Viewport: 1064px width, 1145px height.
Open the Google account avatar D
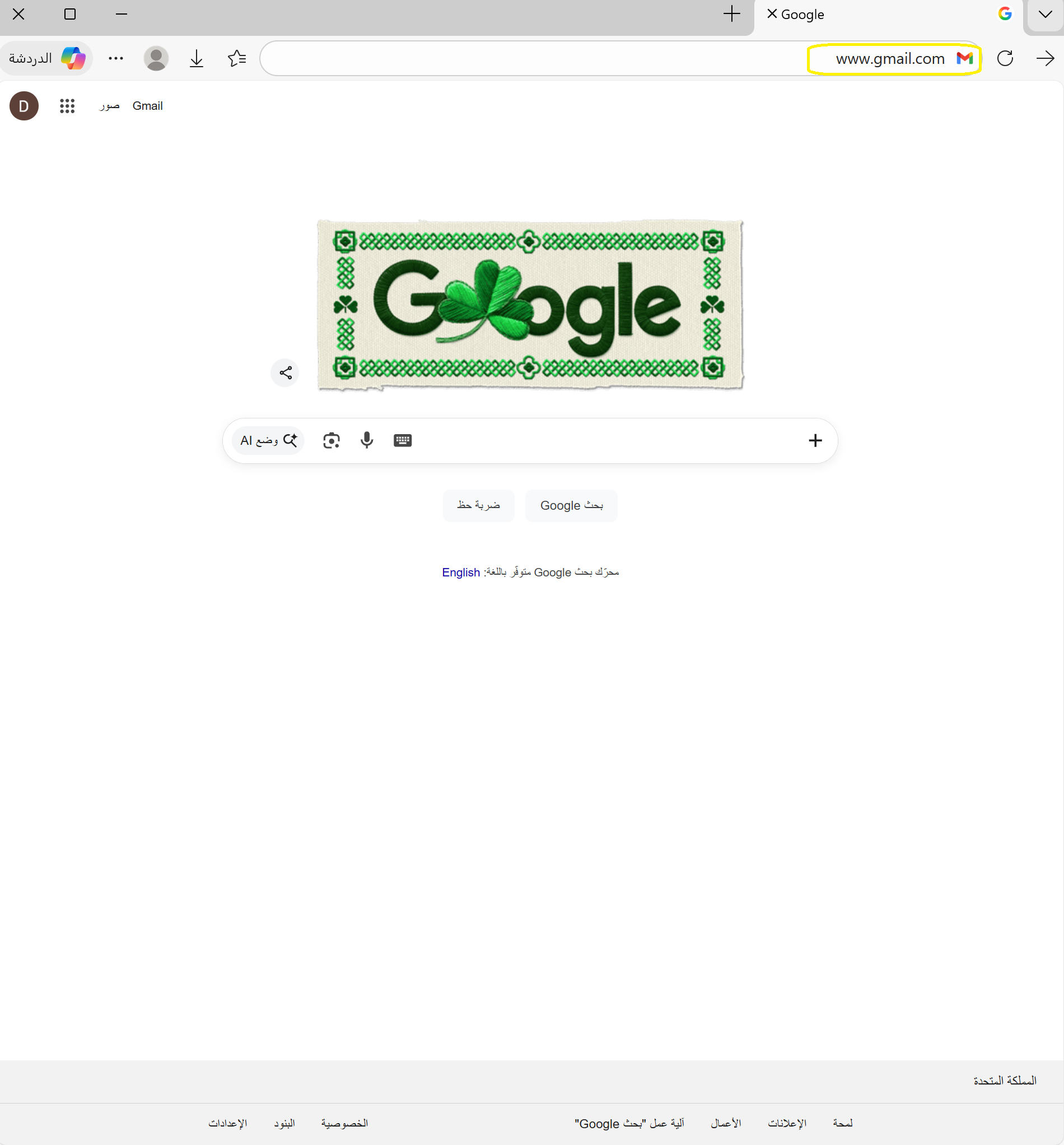(x=24, y=106)
